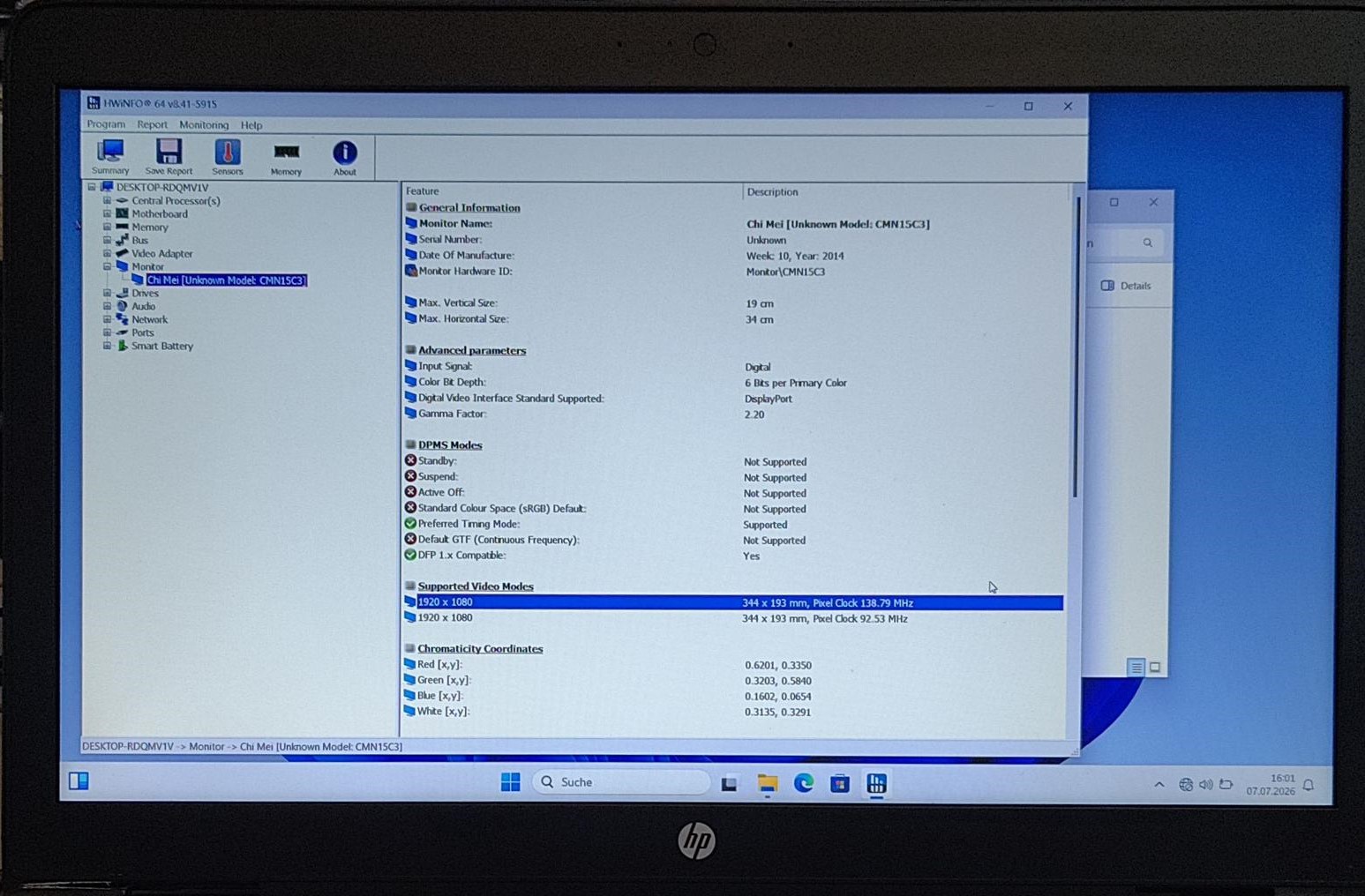Click the volume speaker tray icon
Image resolution: width=1365 pixels, height=896 pixels.
pyautogui.click(x=1205, y=784)
